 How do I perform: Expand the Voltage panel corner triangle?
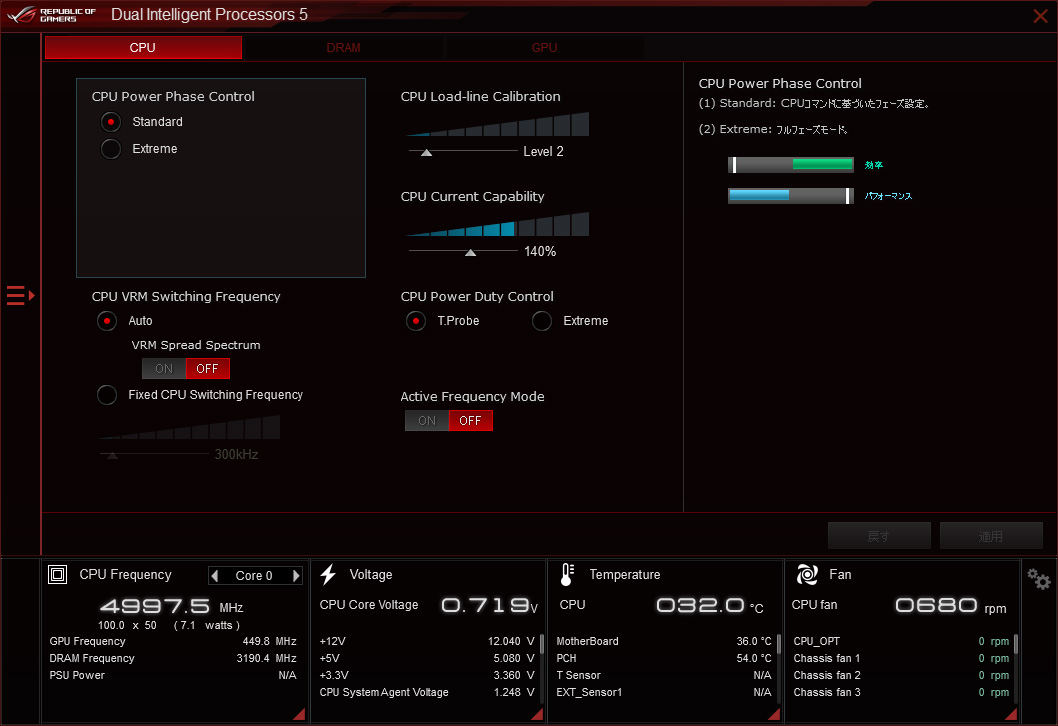click(537, 714)
